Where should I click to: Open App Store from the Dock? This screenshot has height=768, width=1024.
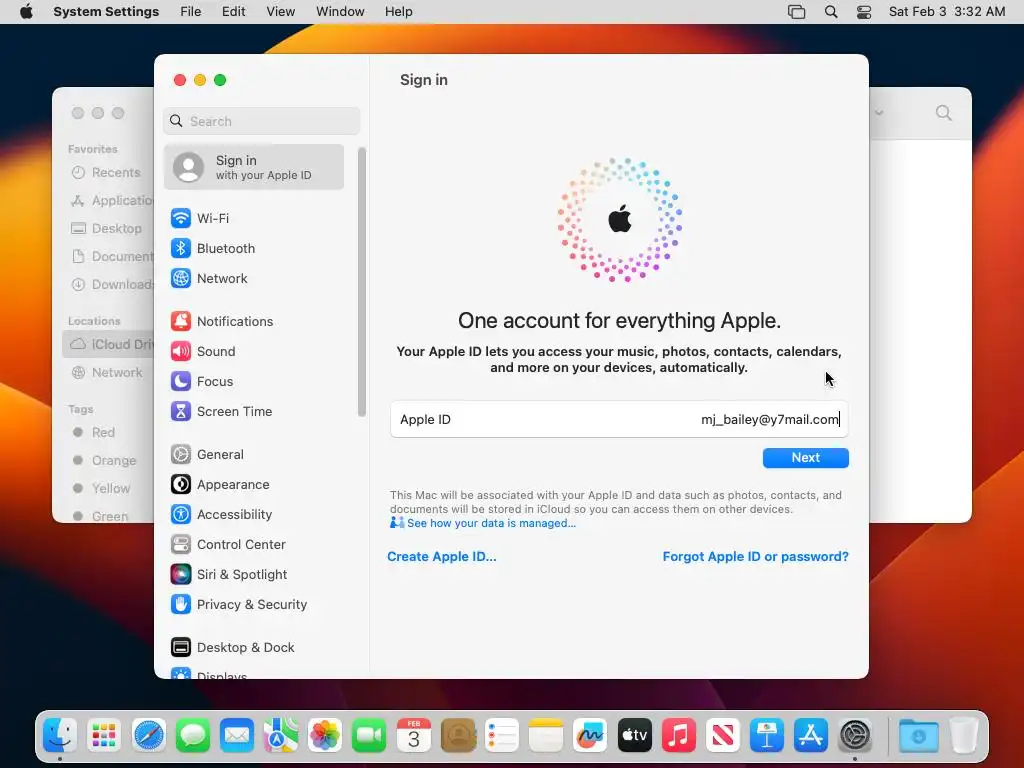click(810, 736)
